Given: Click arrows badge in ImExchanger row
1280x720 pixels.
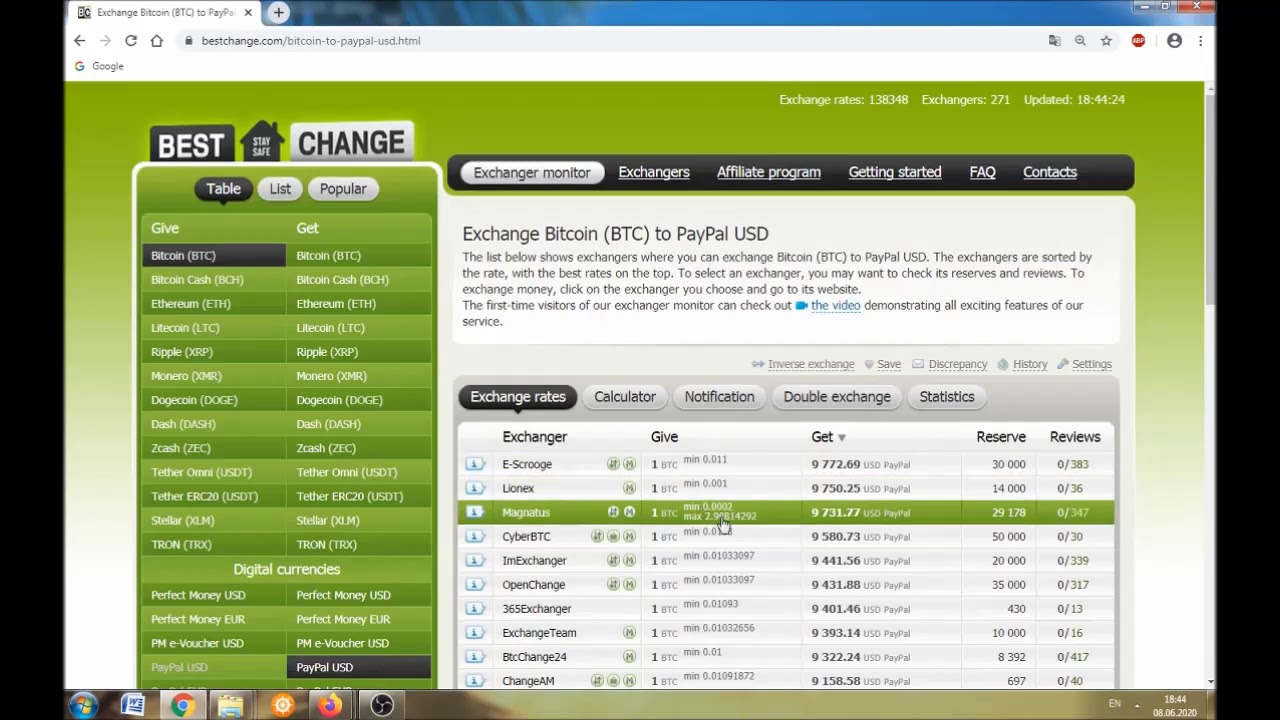Looking at the screenshot, I should 613,560.
